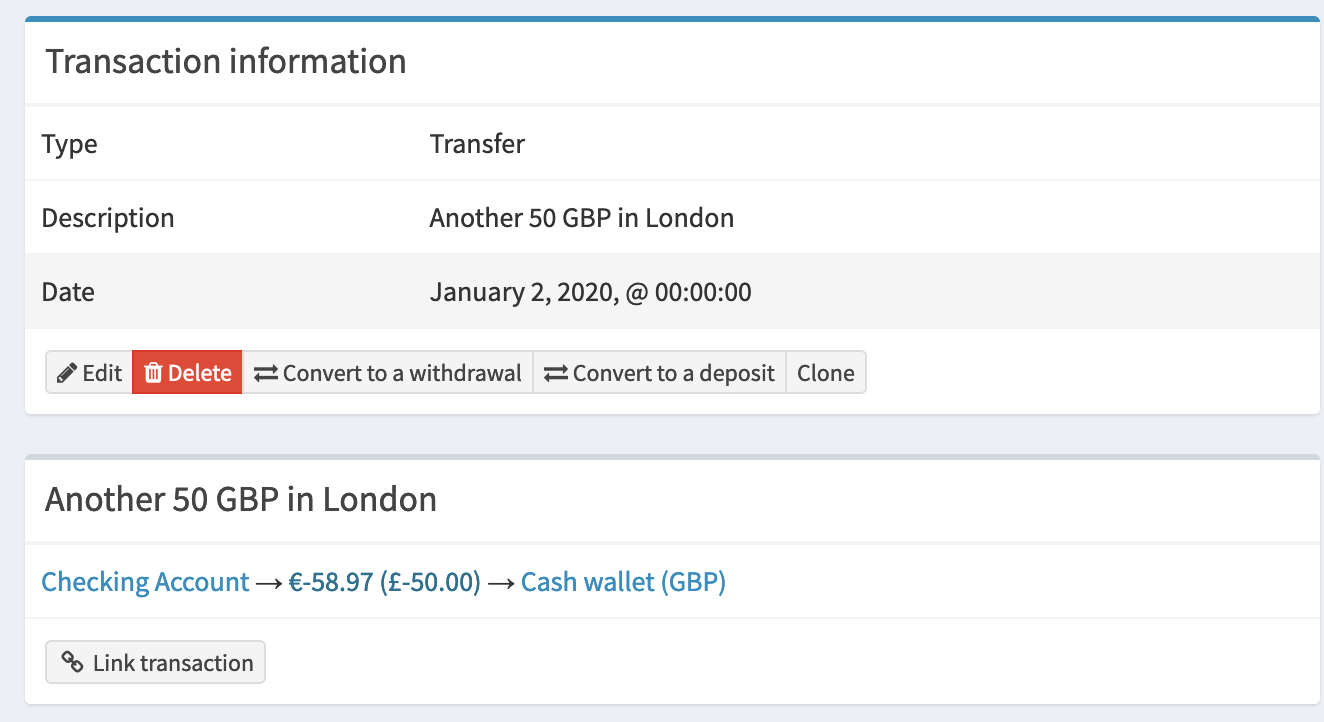Convert the transfer to a withdrawal

[x=388, y=372]
